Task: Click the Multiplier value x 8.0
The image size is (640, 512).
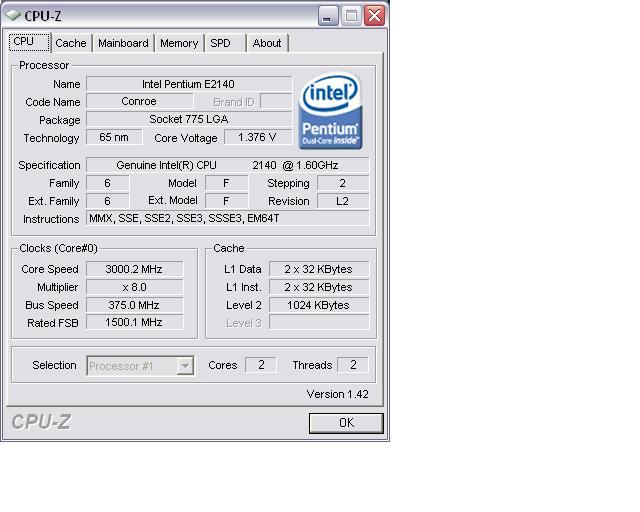Action: [135, 287]
